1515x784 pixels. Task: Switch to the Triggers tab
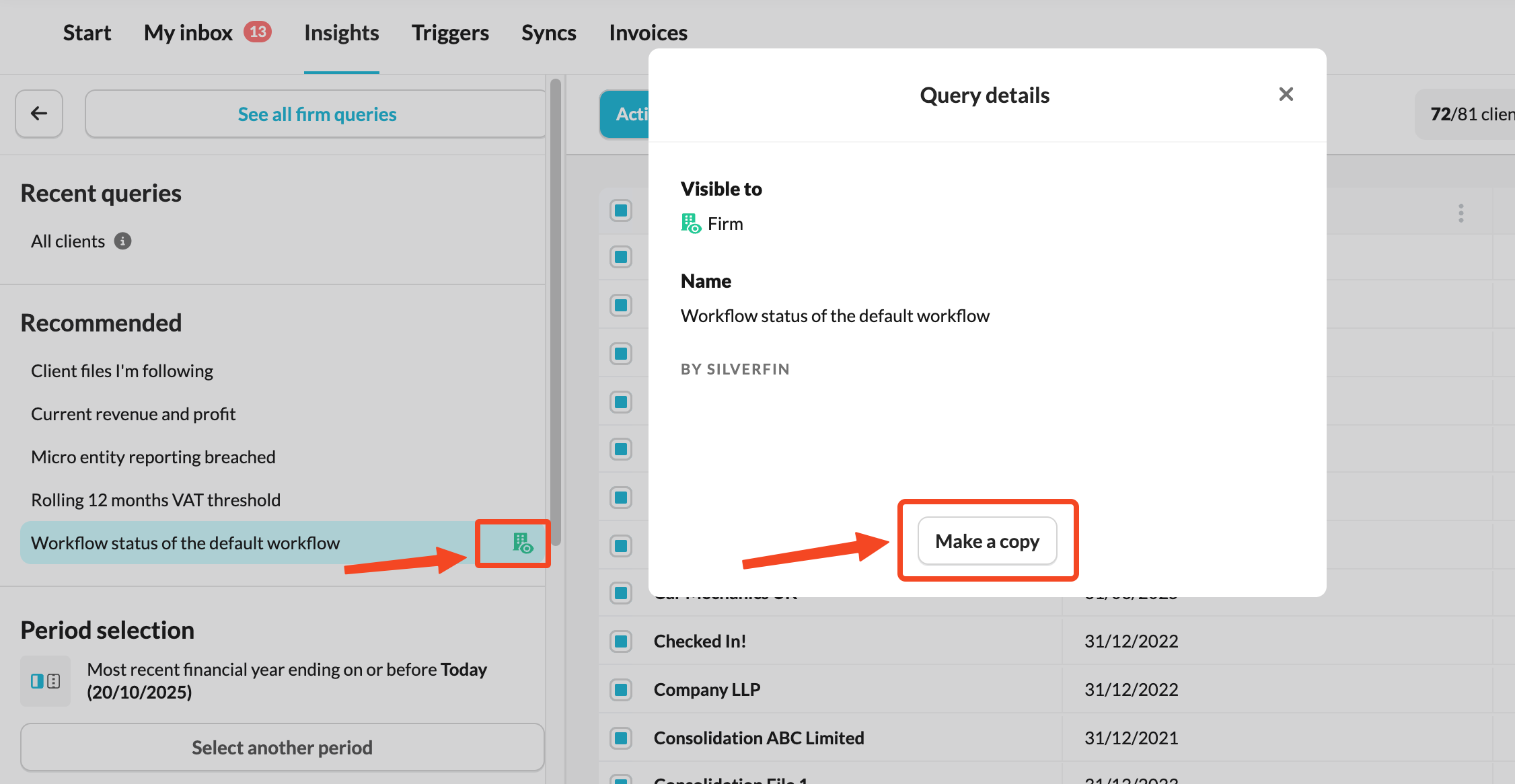pyautogui.click(x=450, y=32)
